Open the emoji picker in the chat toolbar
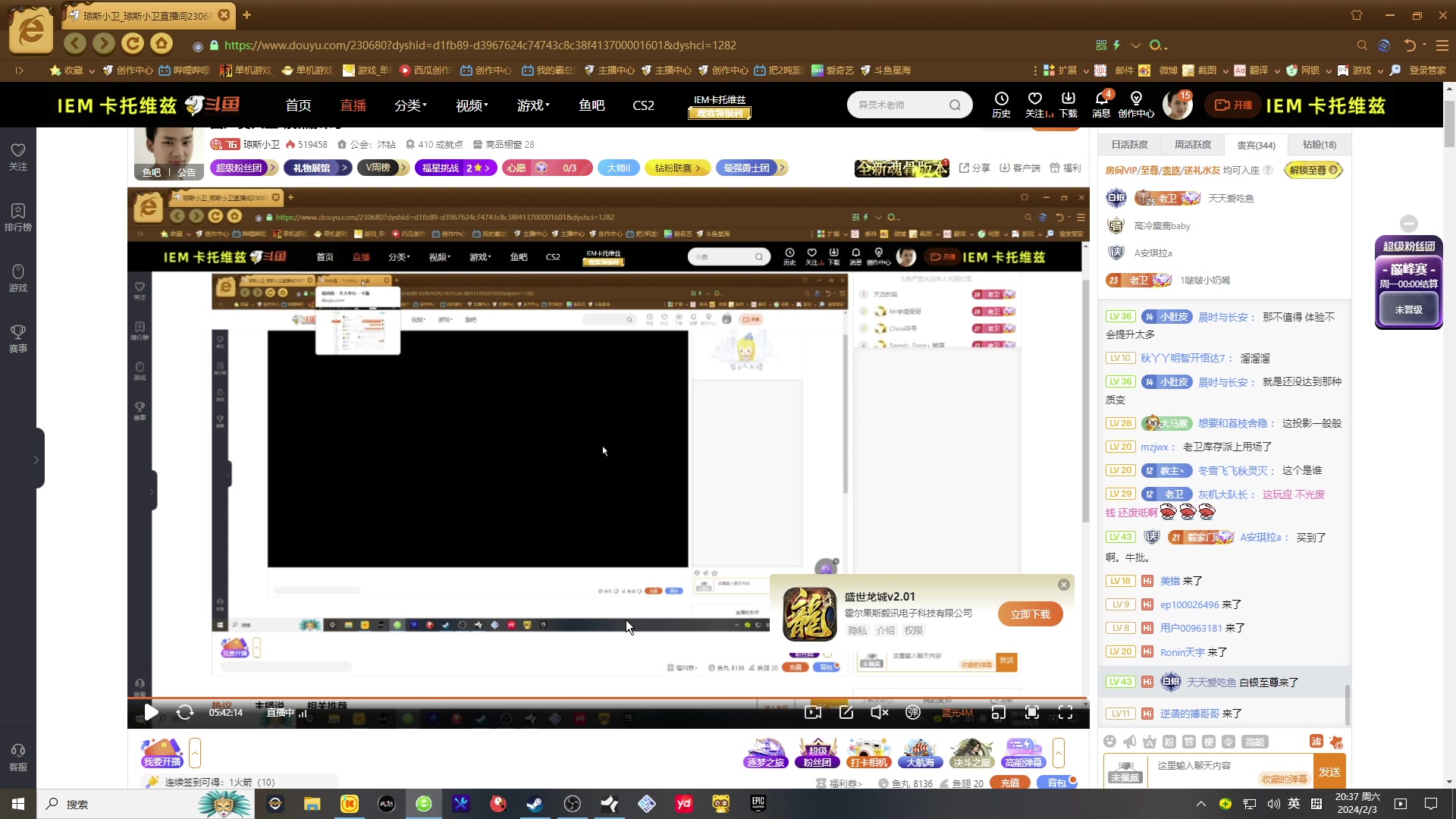The width and height of the screenshot is (1456, 819). pos(1110,741)
